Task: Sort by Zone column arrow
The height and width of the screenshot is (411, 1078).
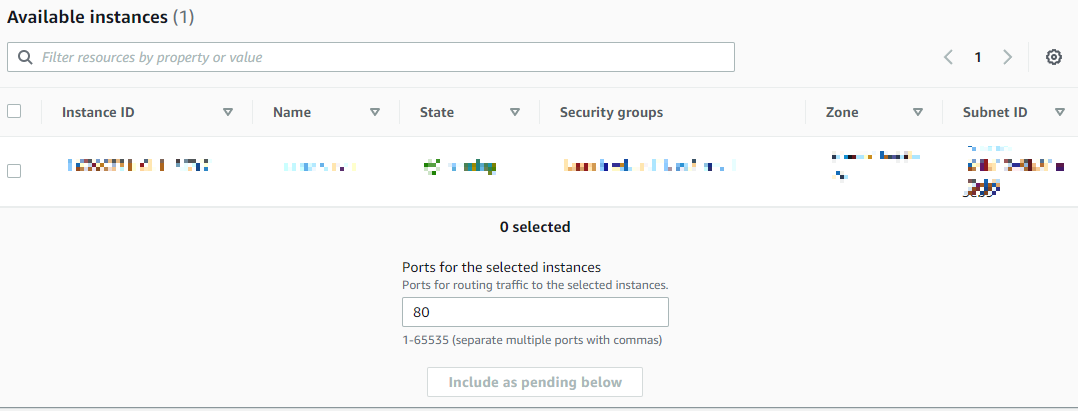Action: pyautogui.click(x=918, y=112)
